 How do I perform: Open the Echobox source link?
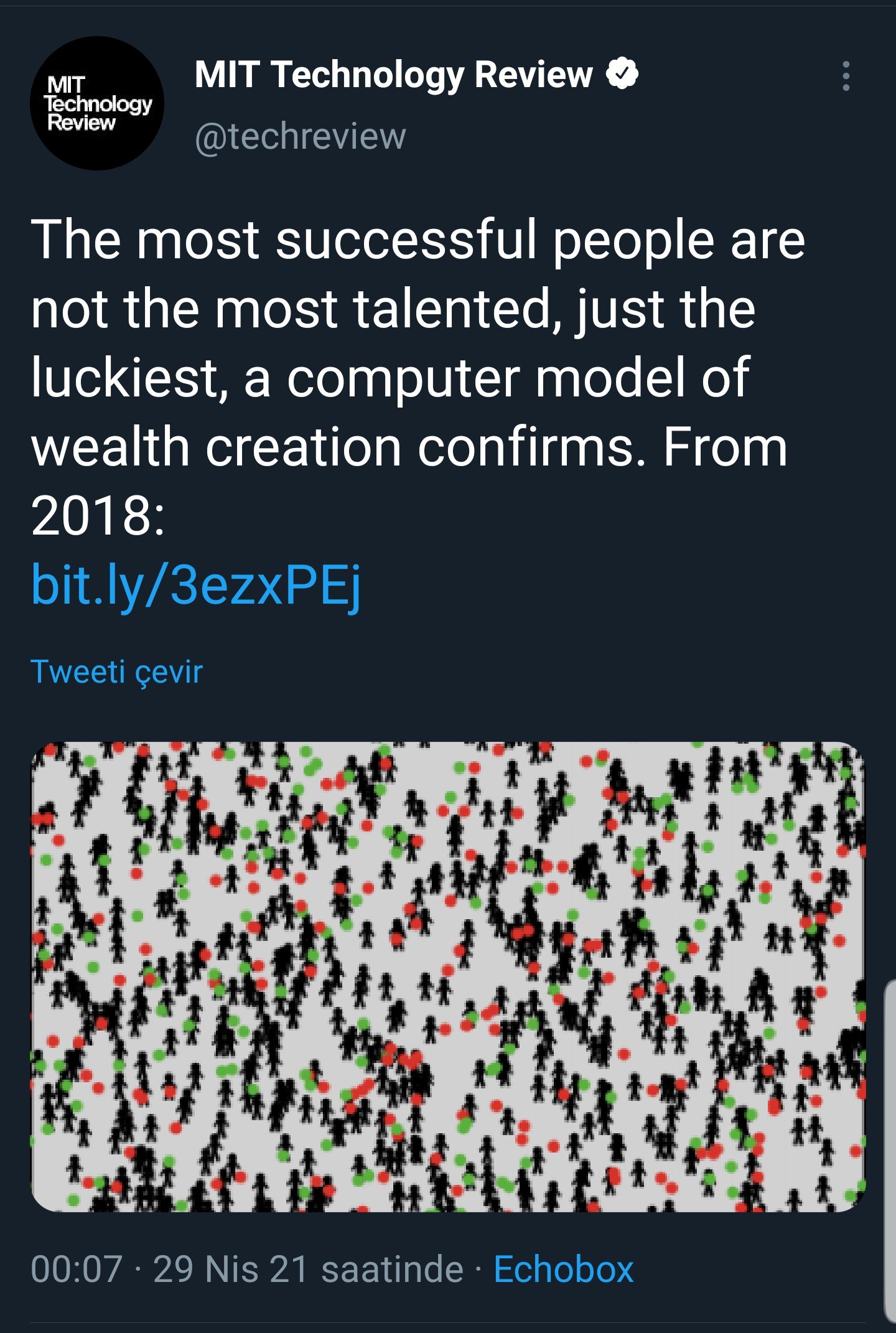(x=563, y=1269)
